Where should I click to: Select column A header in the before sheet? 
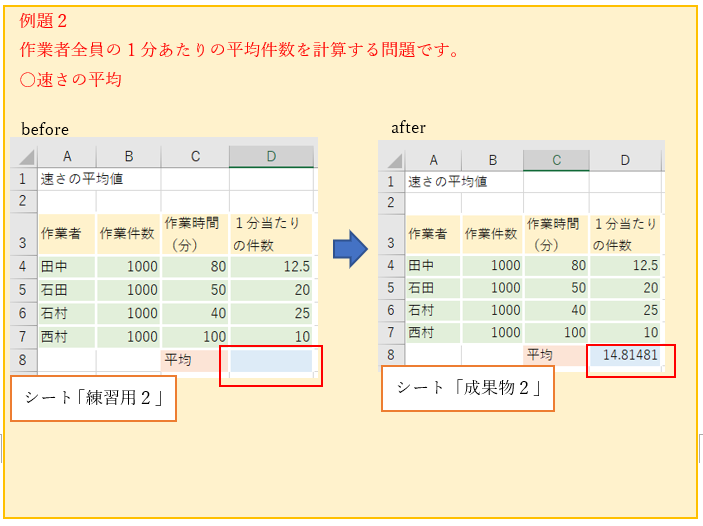(66, 156)
